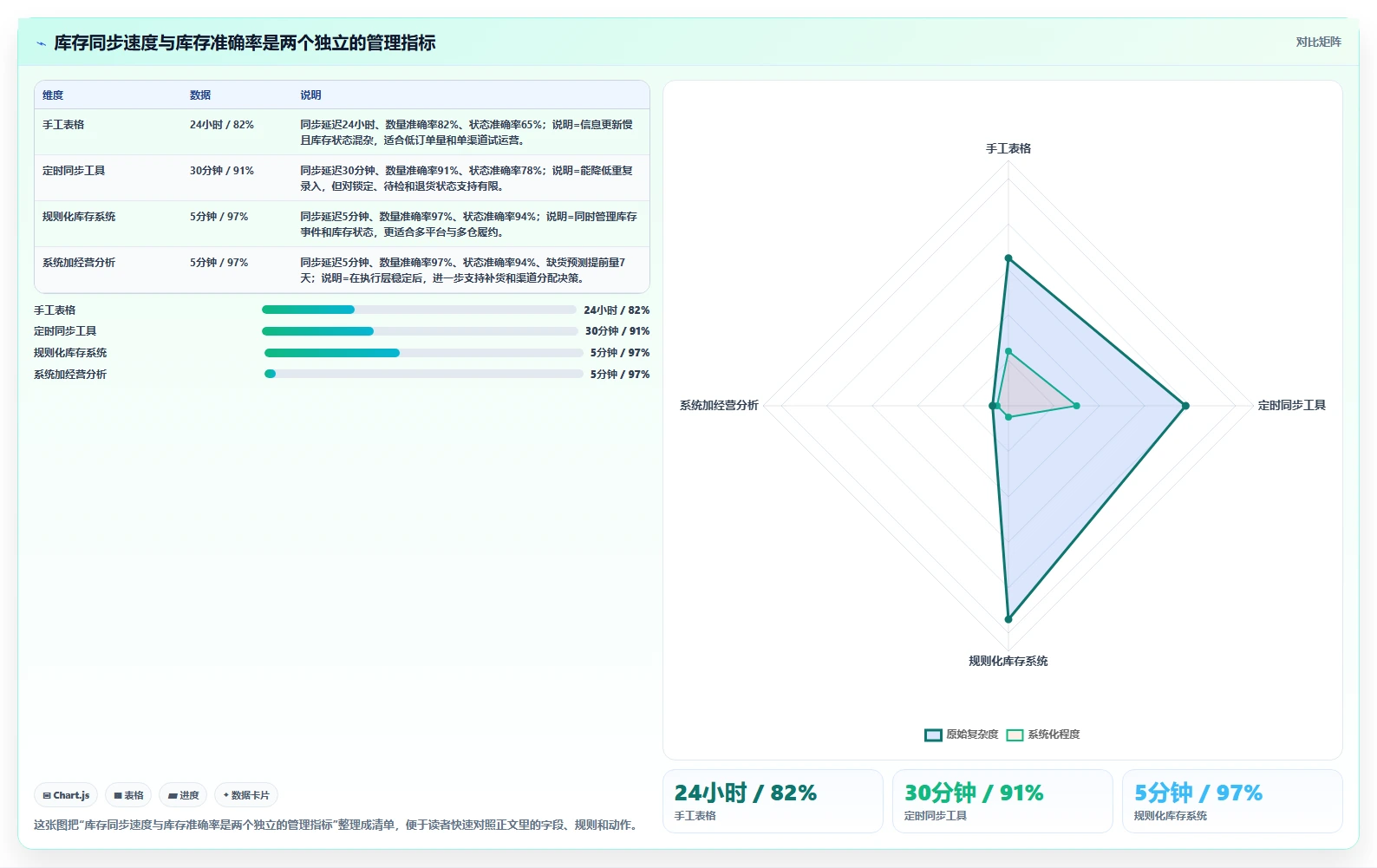Click the outer radar point on 手工表格 axis
The width and height of the screenshot is (1377, 868).
pyautogui.click(x=1008, y=258)
